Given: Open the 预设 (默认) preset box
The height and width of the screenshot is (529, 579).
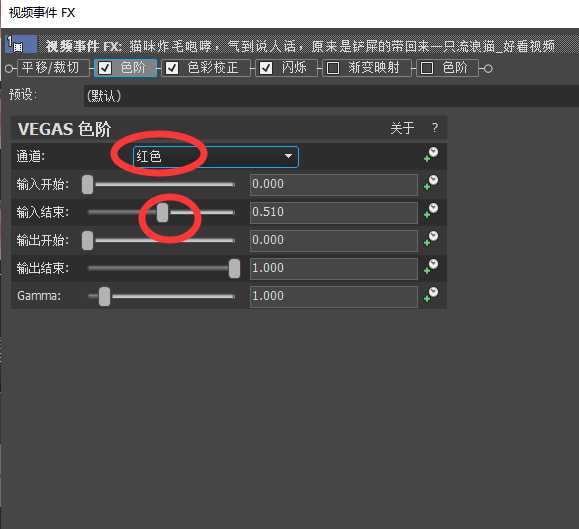Looking at the screenshot, I should 331,96.
